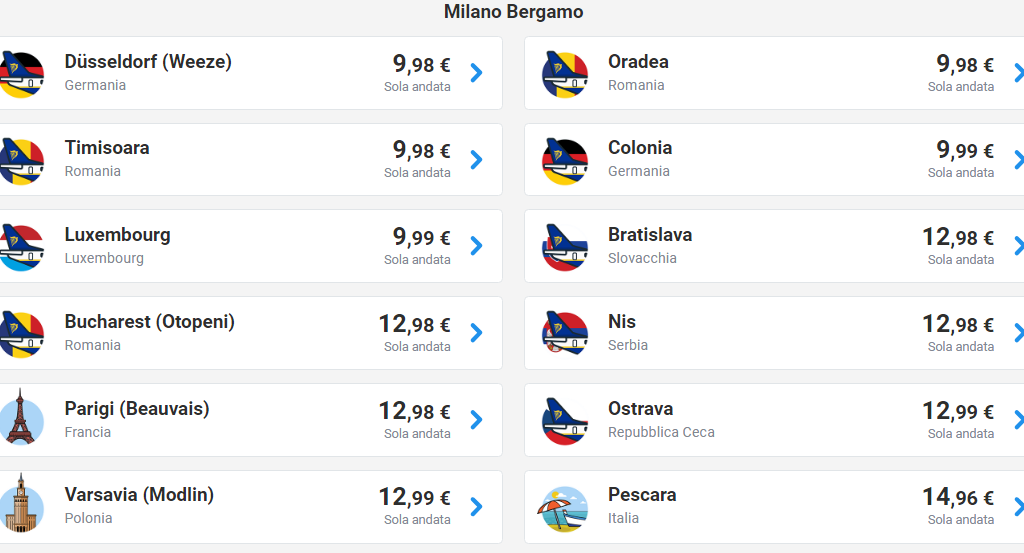Click the Pescara 14,96 € price

(957, 497)
